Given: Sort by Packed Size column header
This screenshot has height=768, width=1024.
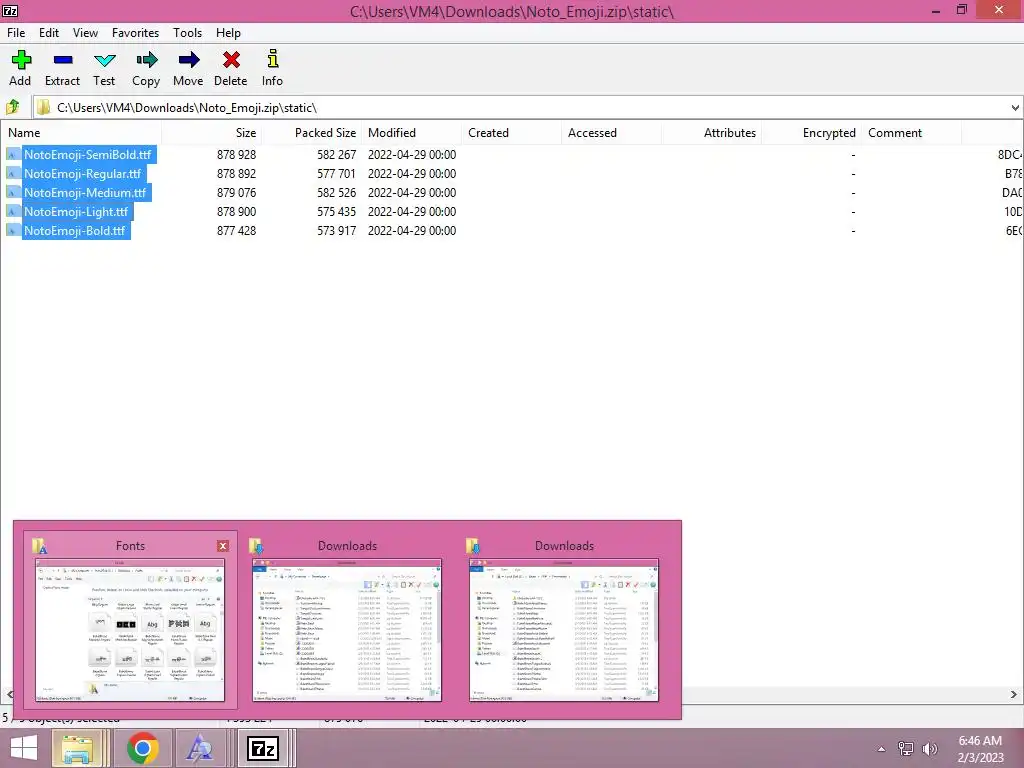Looking at the screenshot, I should (x=312, y=133).
